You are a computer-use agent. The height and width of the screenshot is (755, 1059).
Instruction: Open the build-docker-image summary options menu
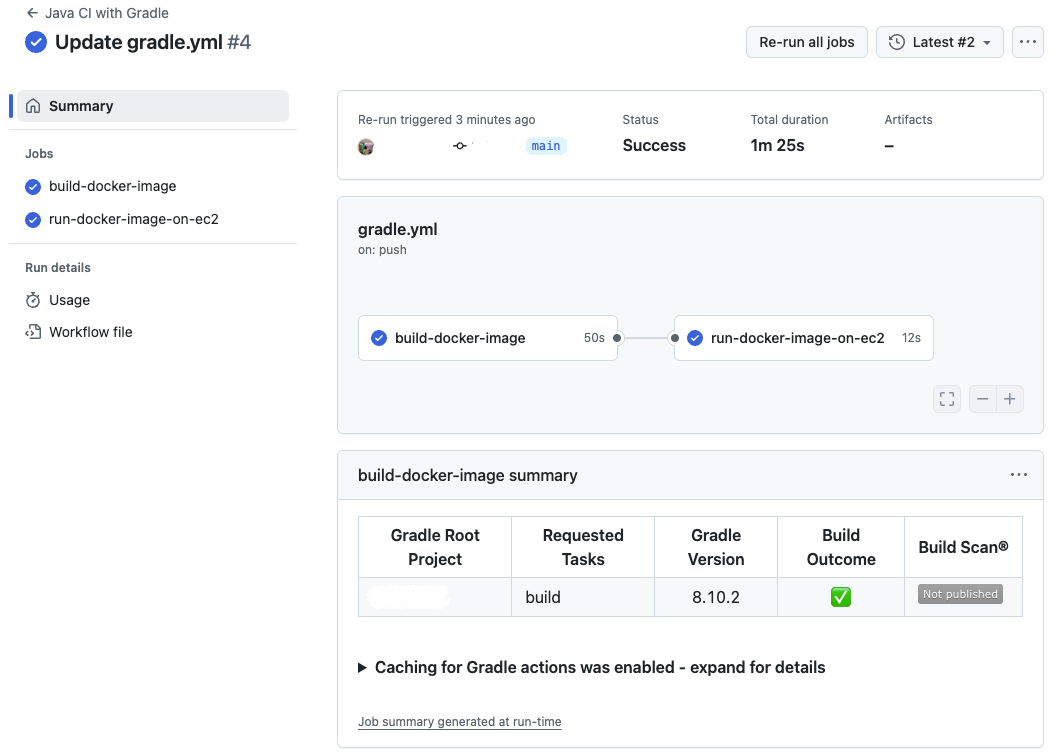pos(1018,475)
